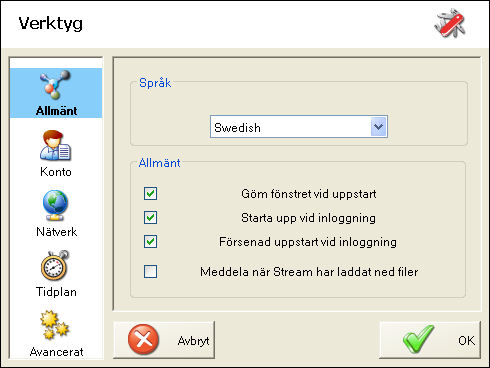This screenshot has height=368, width=490.
Task: Open the Avancerat stars icon
Action: [x=55, y=325]
